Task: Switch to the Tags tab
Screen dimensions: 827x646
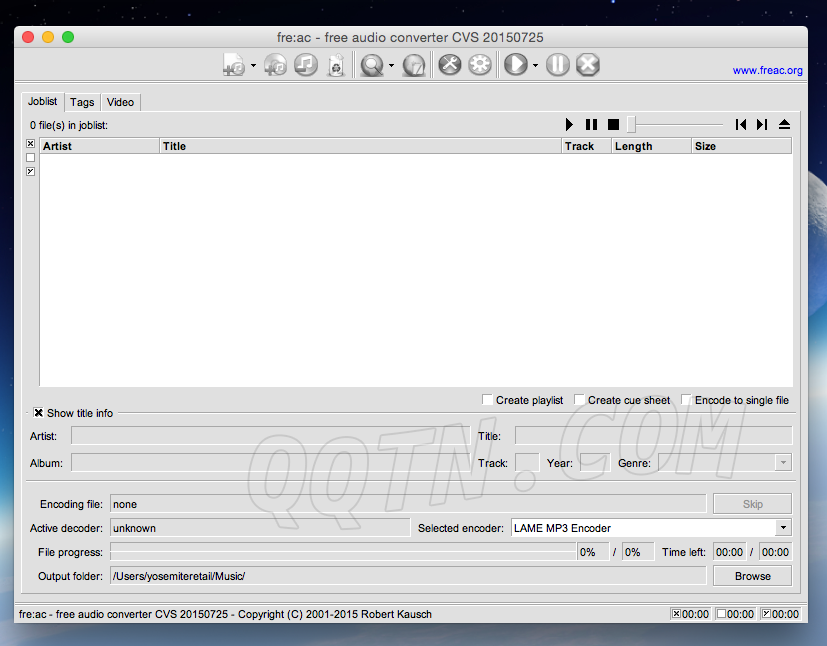Action: coord(82,102)
